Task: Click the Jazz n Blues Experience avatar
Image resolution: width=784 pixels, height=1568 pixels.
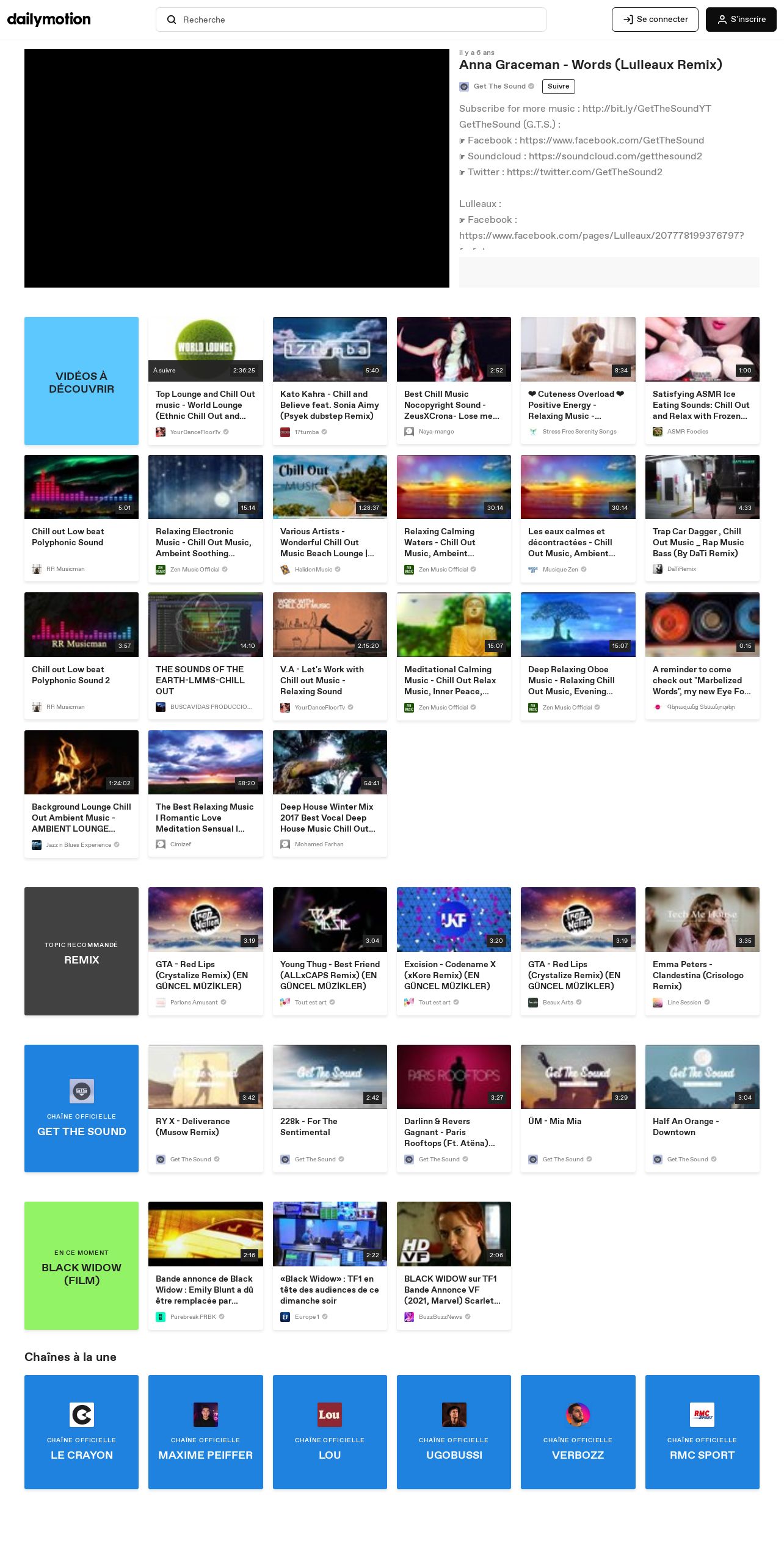Action: tap(37, 845)
